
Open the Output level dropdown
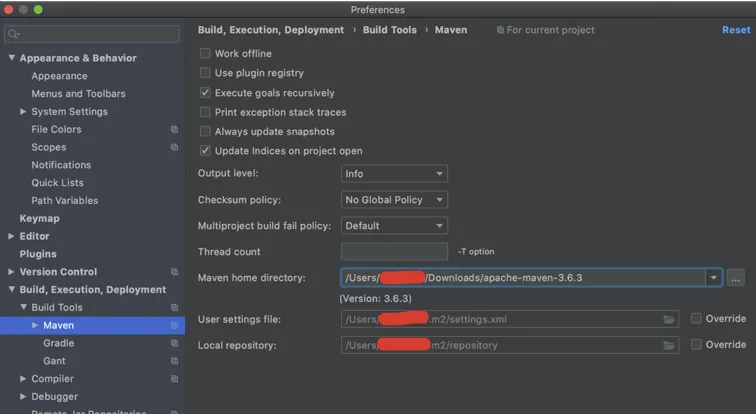coord(394,174)
